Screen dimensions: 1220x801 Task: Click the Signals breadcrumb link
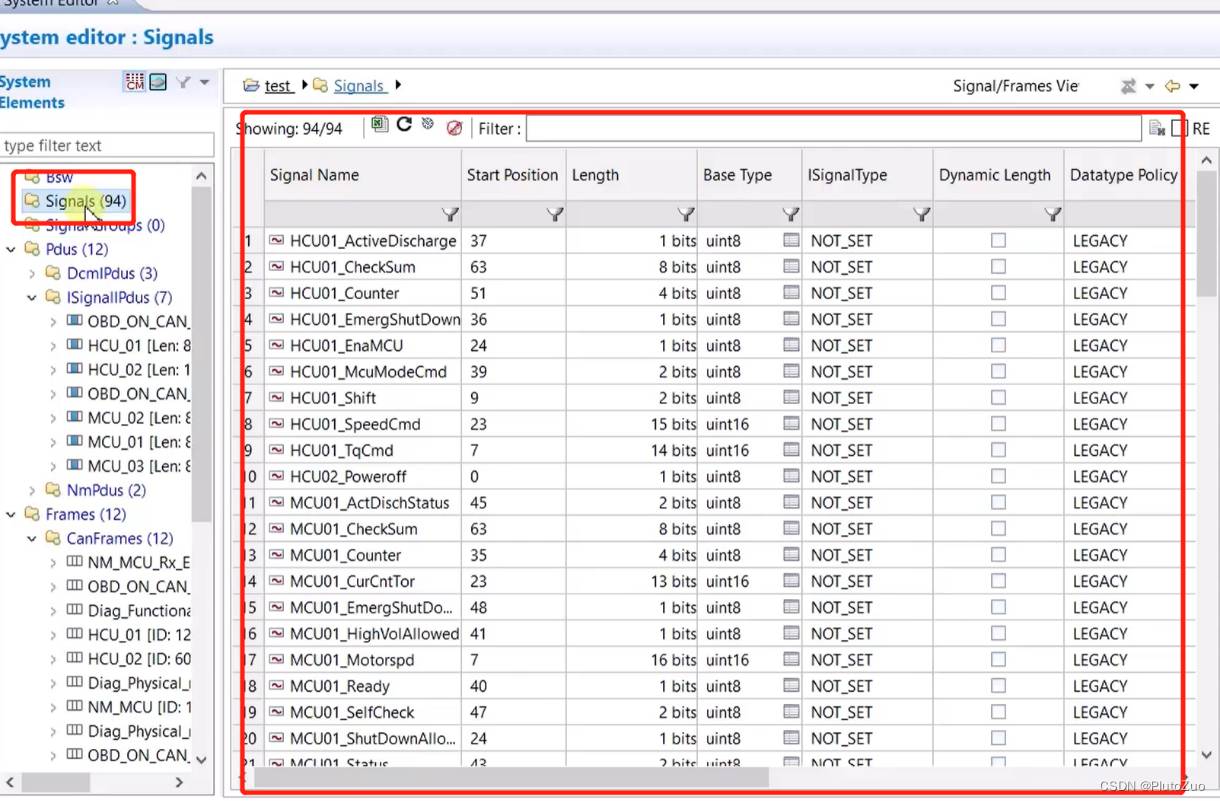click(359, 86)
